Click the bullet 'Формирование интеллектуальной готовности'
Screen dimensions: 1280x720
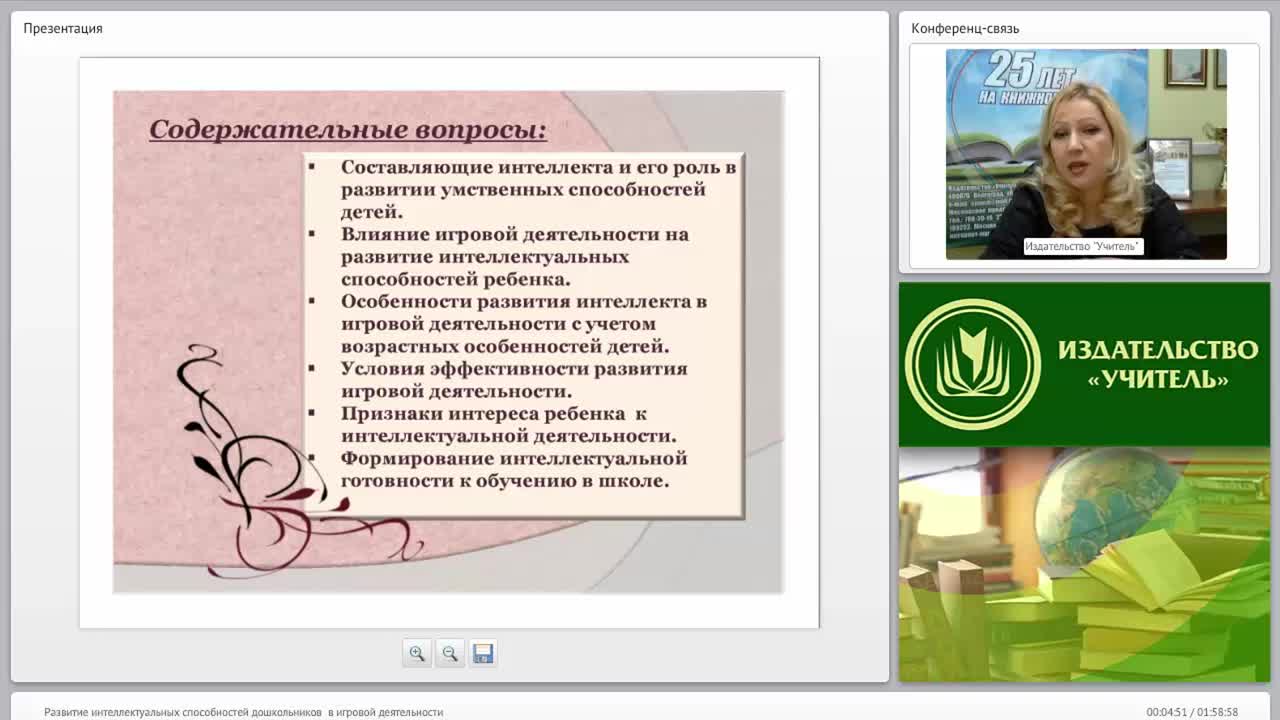point(514,469)
